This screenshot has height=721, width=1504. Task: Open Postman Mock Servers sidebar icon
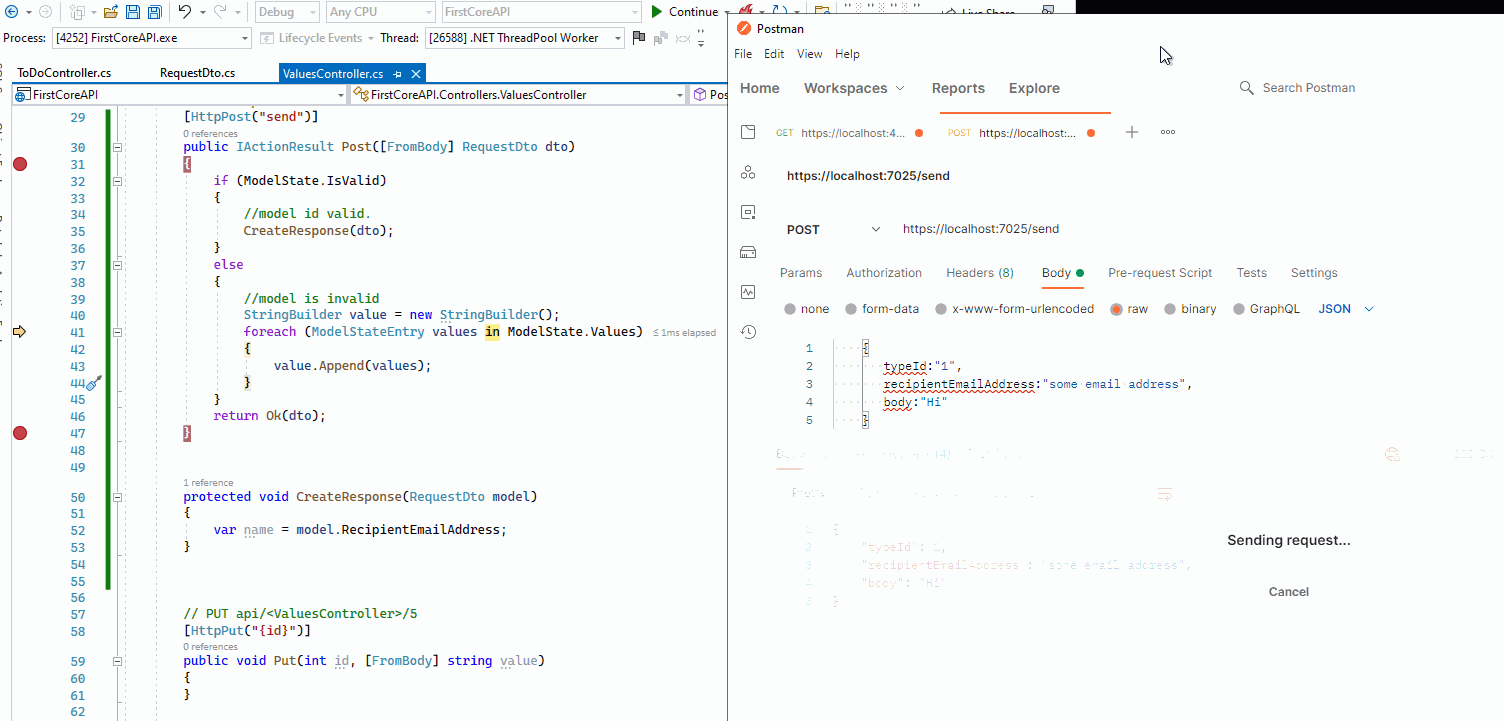748,252
